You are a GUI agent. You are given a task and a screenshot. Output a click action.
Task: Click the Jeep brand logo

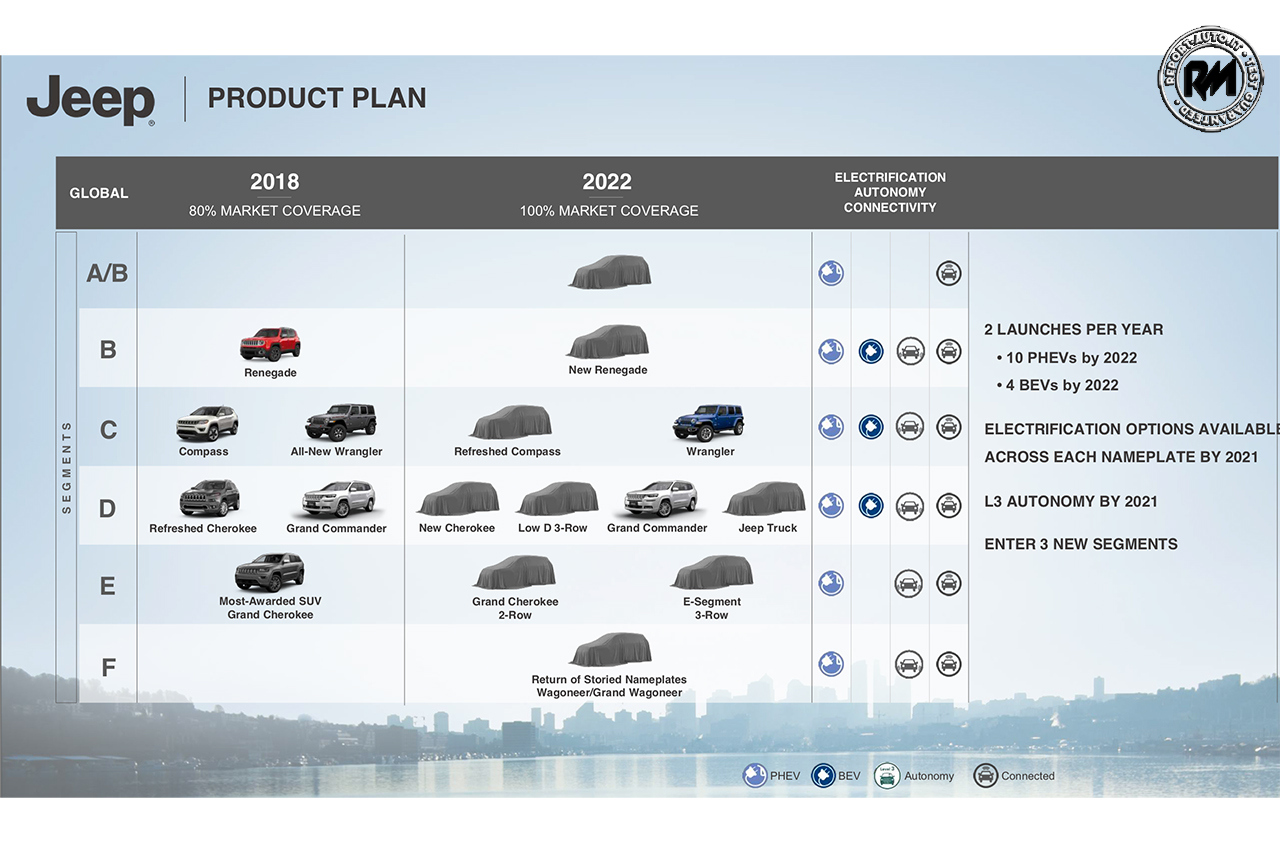pos(91,100)
